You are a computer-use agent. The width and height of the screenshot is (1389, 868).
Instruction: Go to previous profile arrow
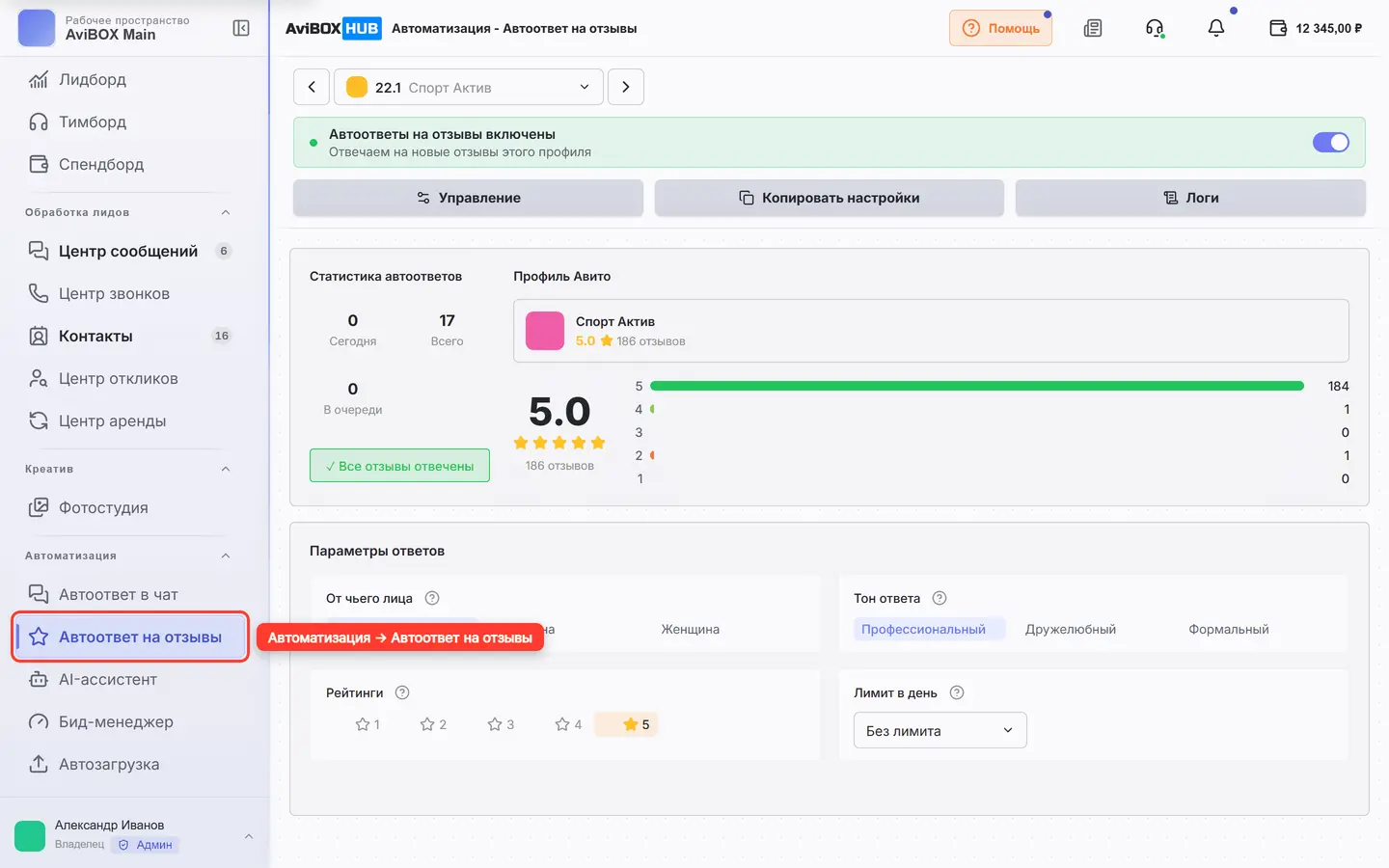click(x=312, y=87)
